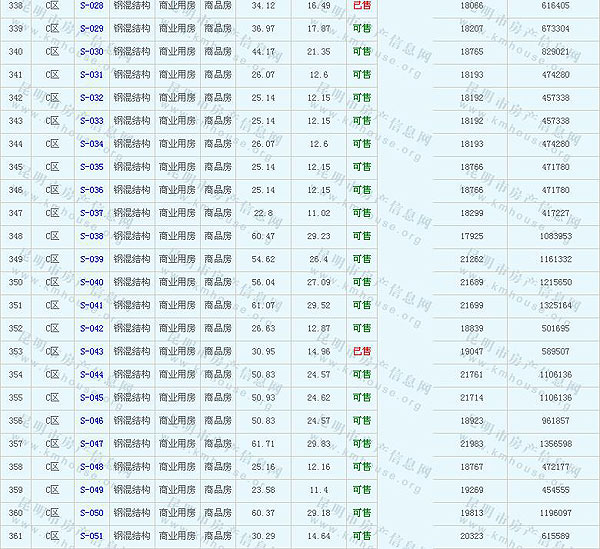Open unit S-033 details

tap(90, 121)
